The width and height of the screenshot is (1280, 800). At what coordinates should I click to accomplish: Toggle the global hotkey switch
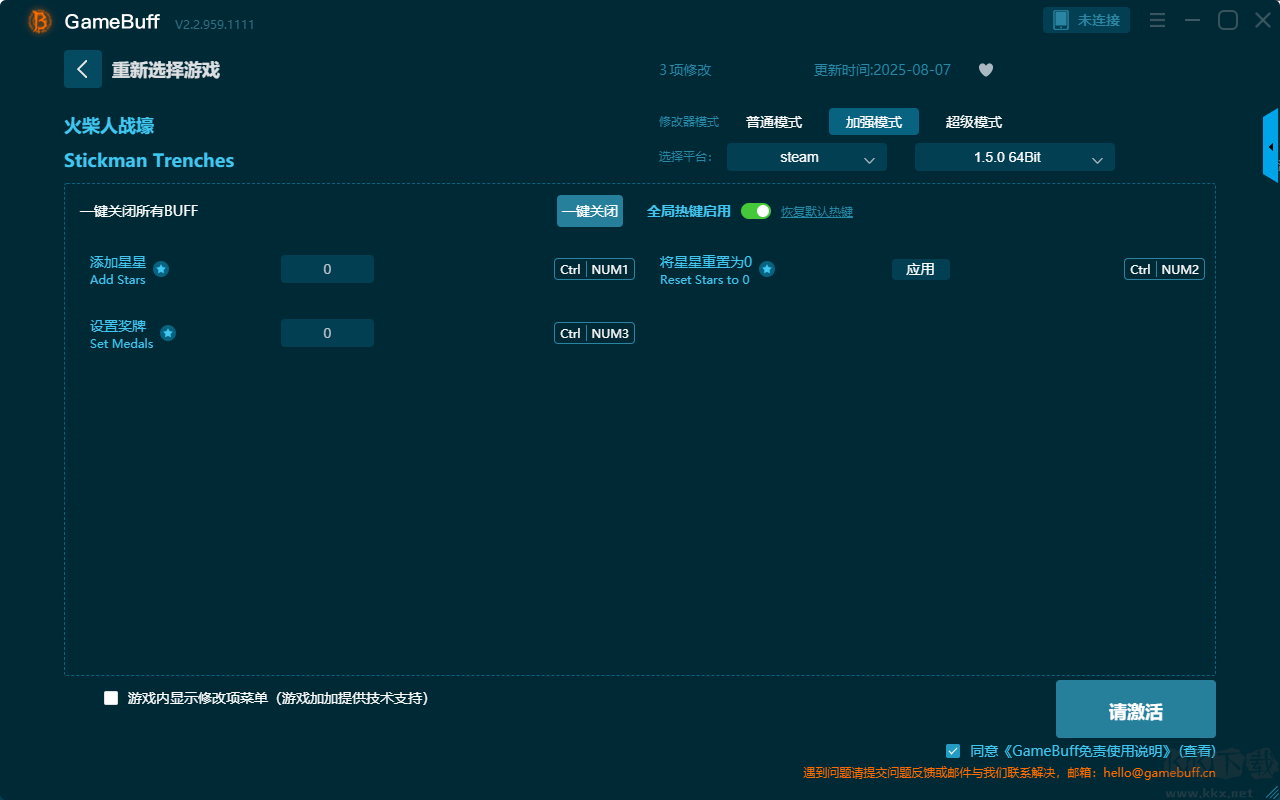pyautogui.click(x=756, y=211)
